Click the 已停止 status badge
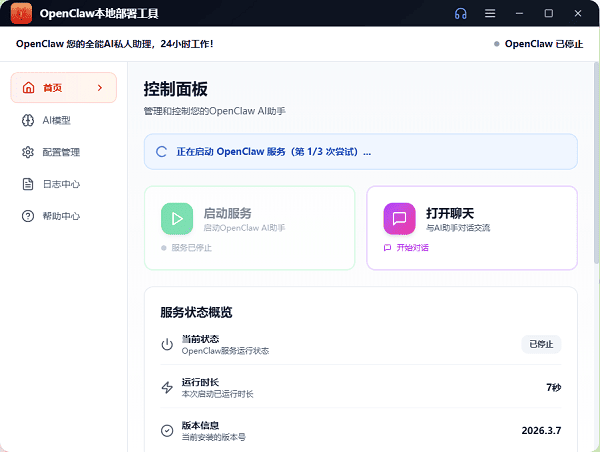 pyautogui.click(x=541, y=344)
